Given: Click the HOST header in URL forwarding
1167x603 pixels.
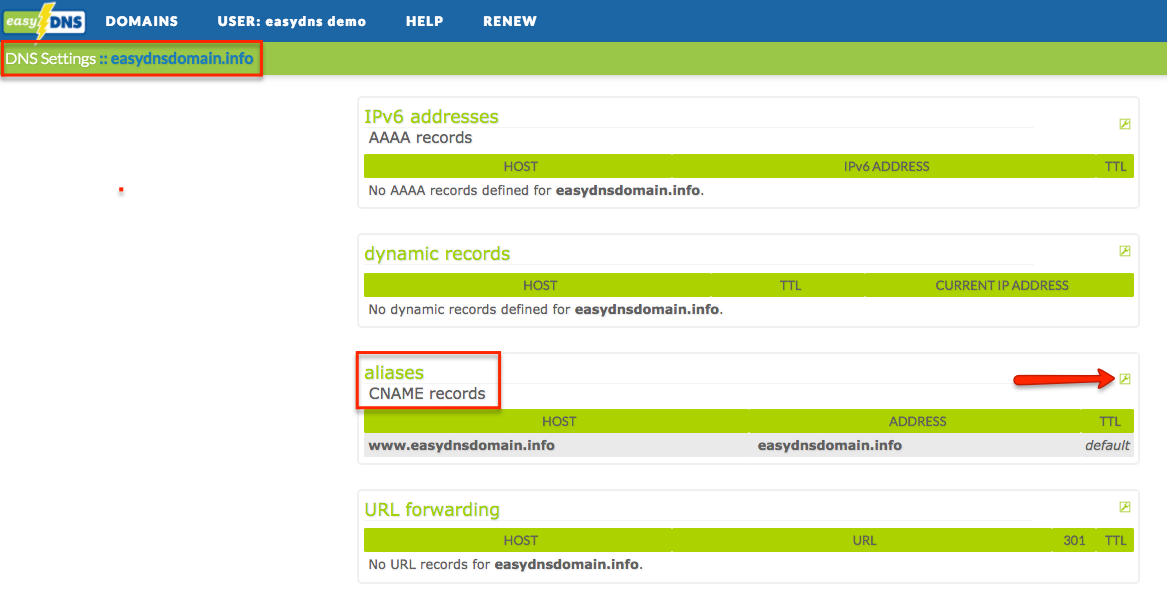Looking at the screenshot, I should click(520, 540).
